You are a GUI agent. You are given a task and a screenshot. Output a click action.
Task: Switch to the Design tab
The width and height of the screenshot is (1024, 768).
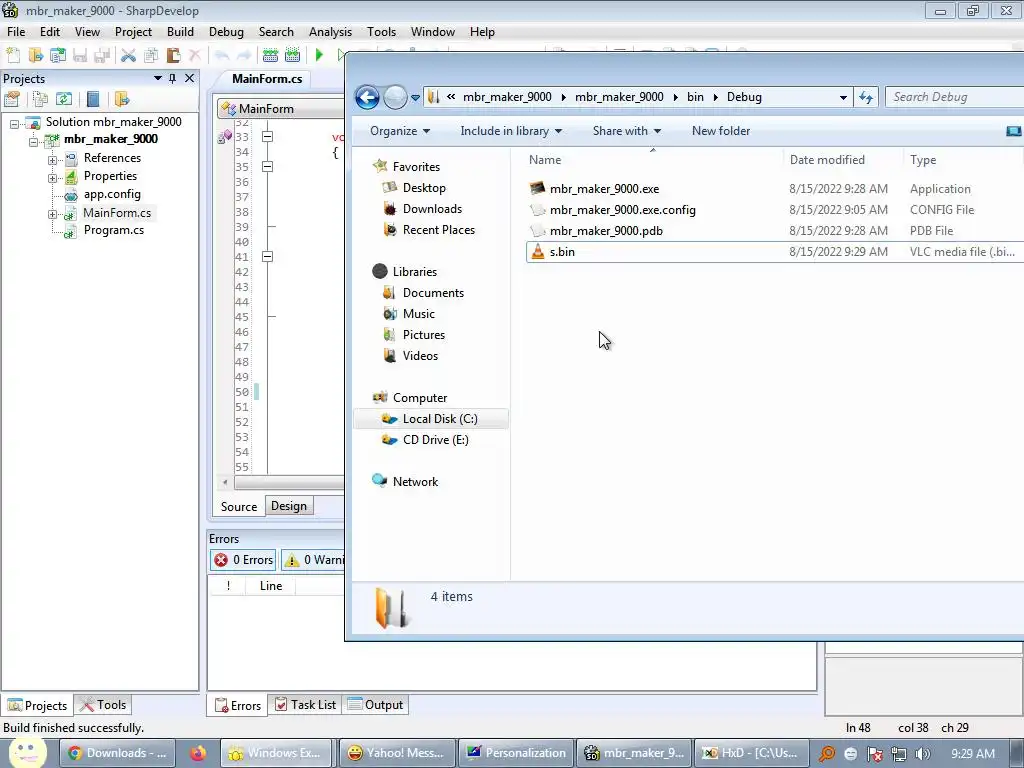tap(289, 506)
